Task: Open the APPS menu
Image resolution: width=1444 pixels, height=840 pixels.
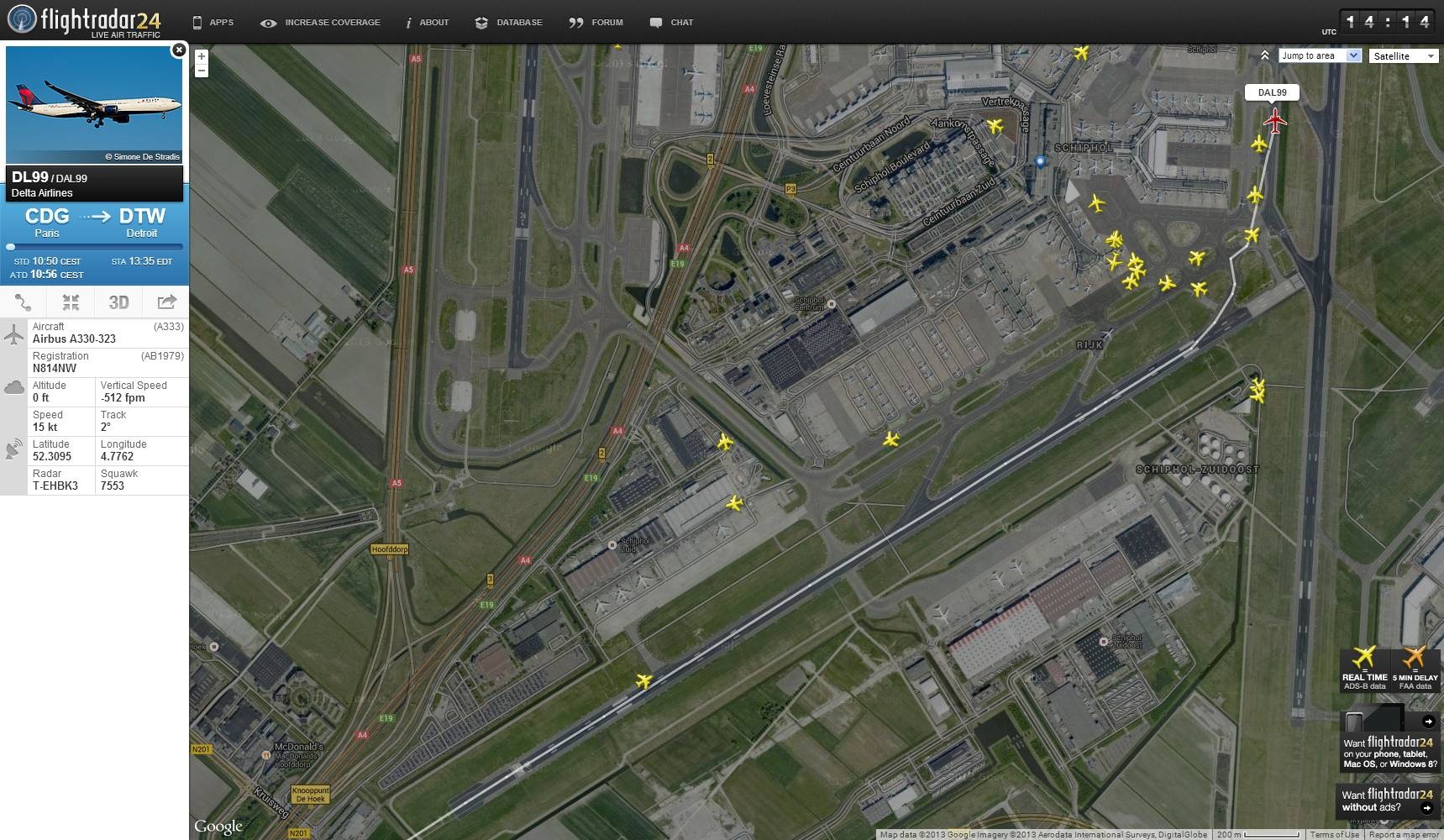Action: (x=213, y=23)
